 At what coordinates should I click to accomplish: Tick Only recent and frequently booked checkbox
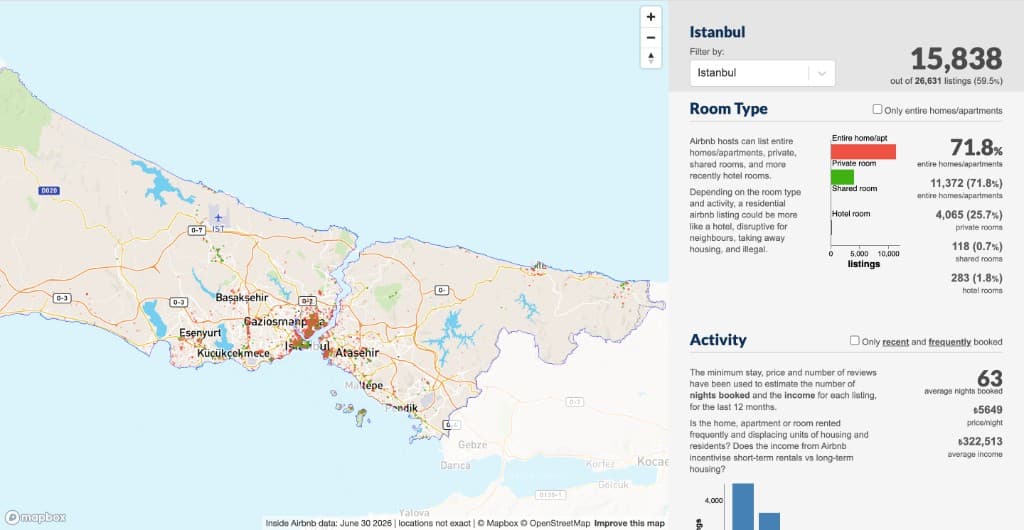coord(854,341)
